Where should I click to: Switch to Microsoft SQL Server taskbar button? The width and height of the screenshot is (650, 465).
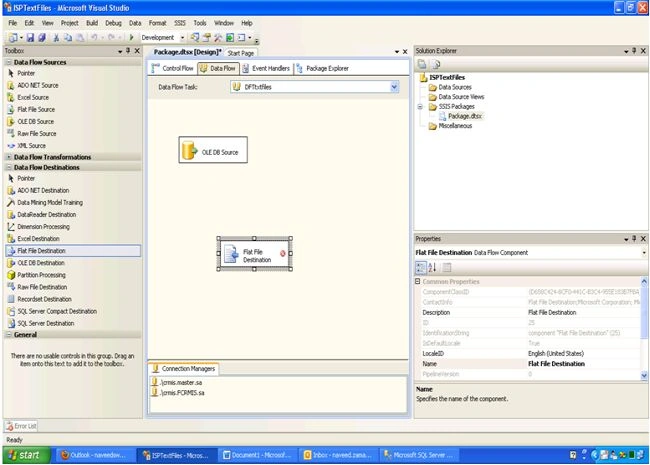pos(420,455)
